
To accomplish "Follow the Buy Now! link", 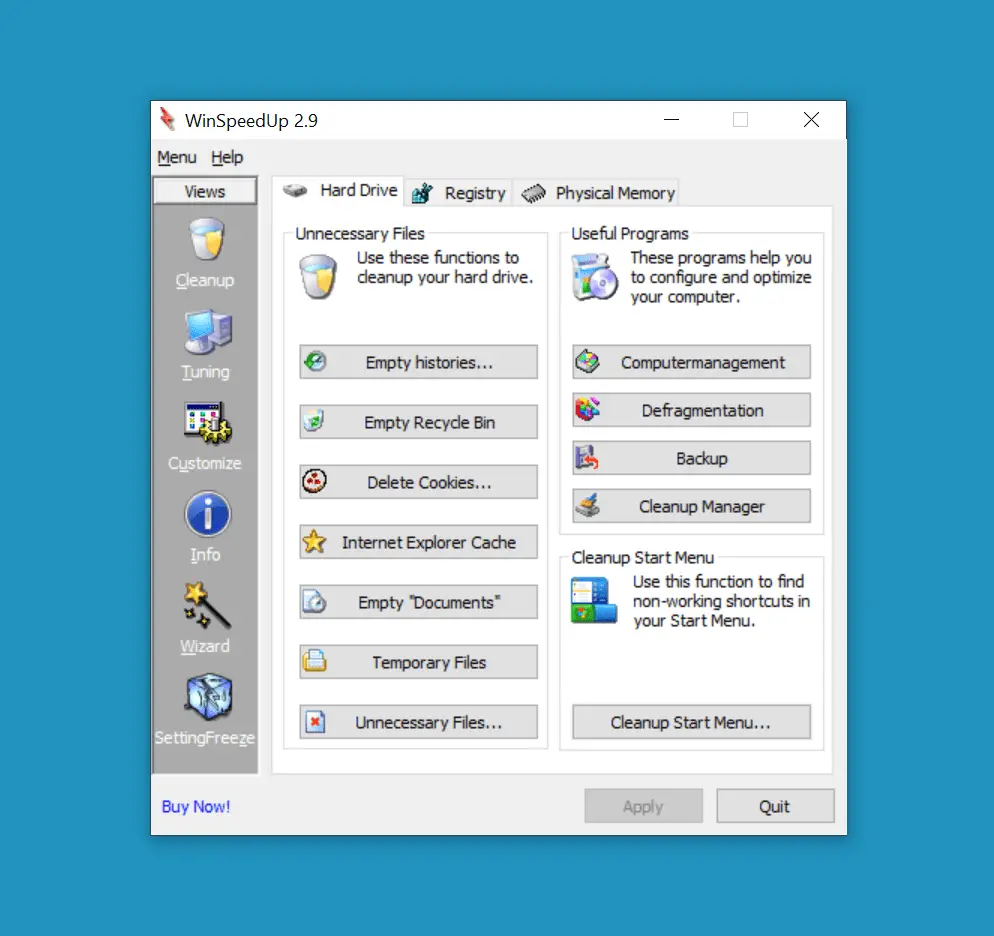I will click(x=196, y=806).
